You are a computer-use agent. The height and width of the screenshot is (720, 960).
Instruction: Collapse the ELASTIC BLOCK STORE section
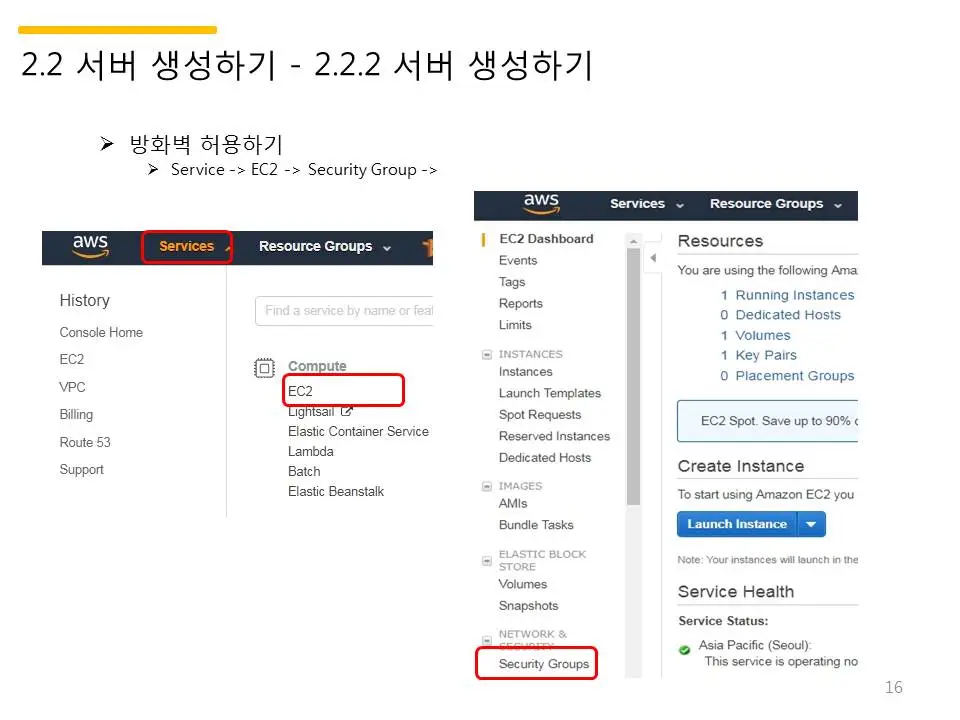[487, 561]
